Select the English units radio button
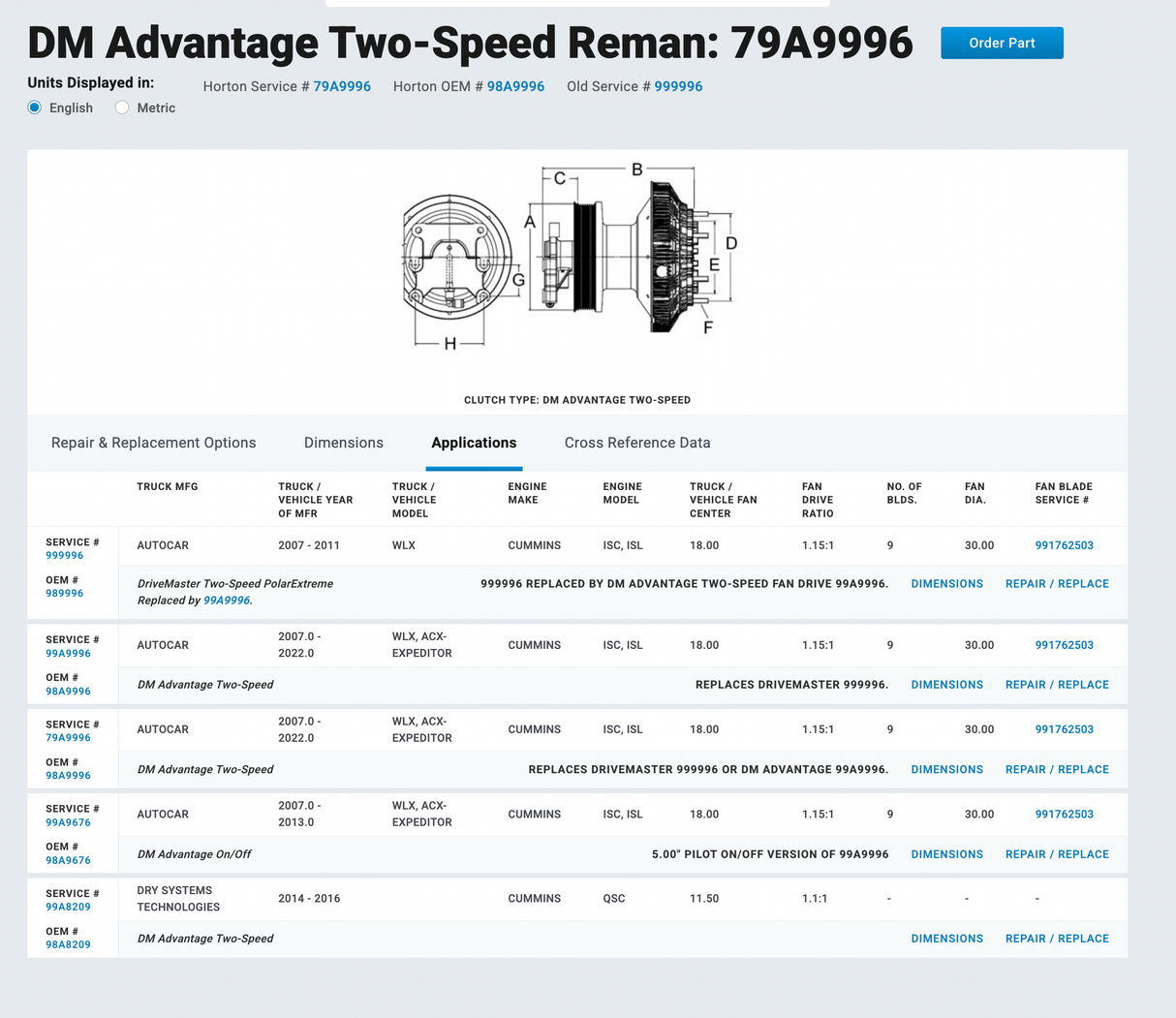The height and width of the screenshot is (1018, 1176). coord(35,108)
